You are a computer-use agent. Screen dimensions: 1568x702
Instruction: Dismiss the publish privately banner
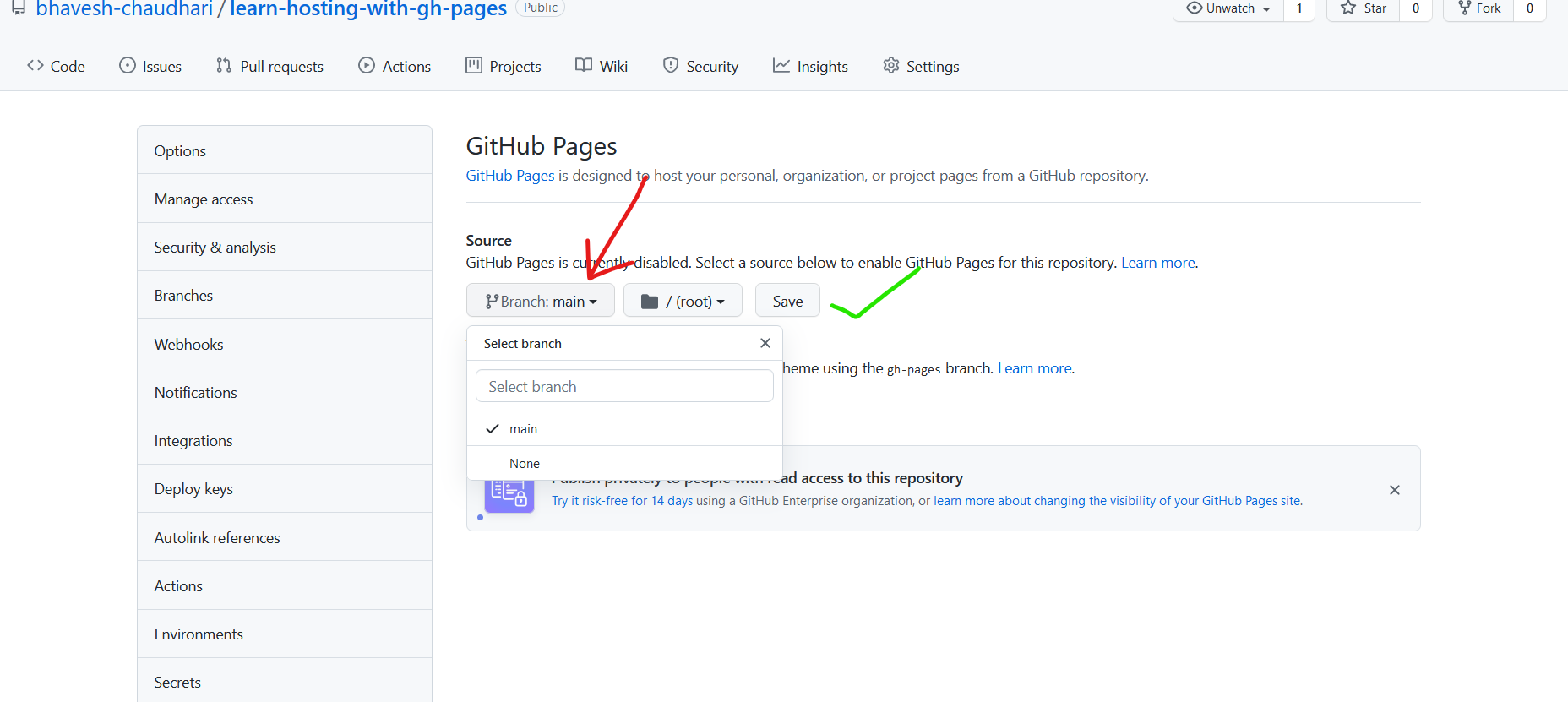[x=1395, y=490]
